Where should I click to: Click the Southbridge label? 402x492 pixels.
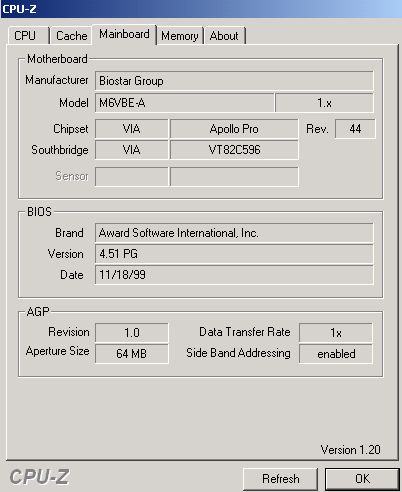pos(60,150)
